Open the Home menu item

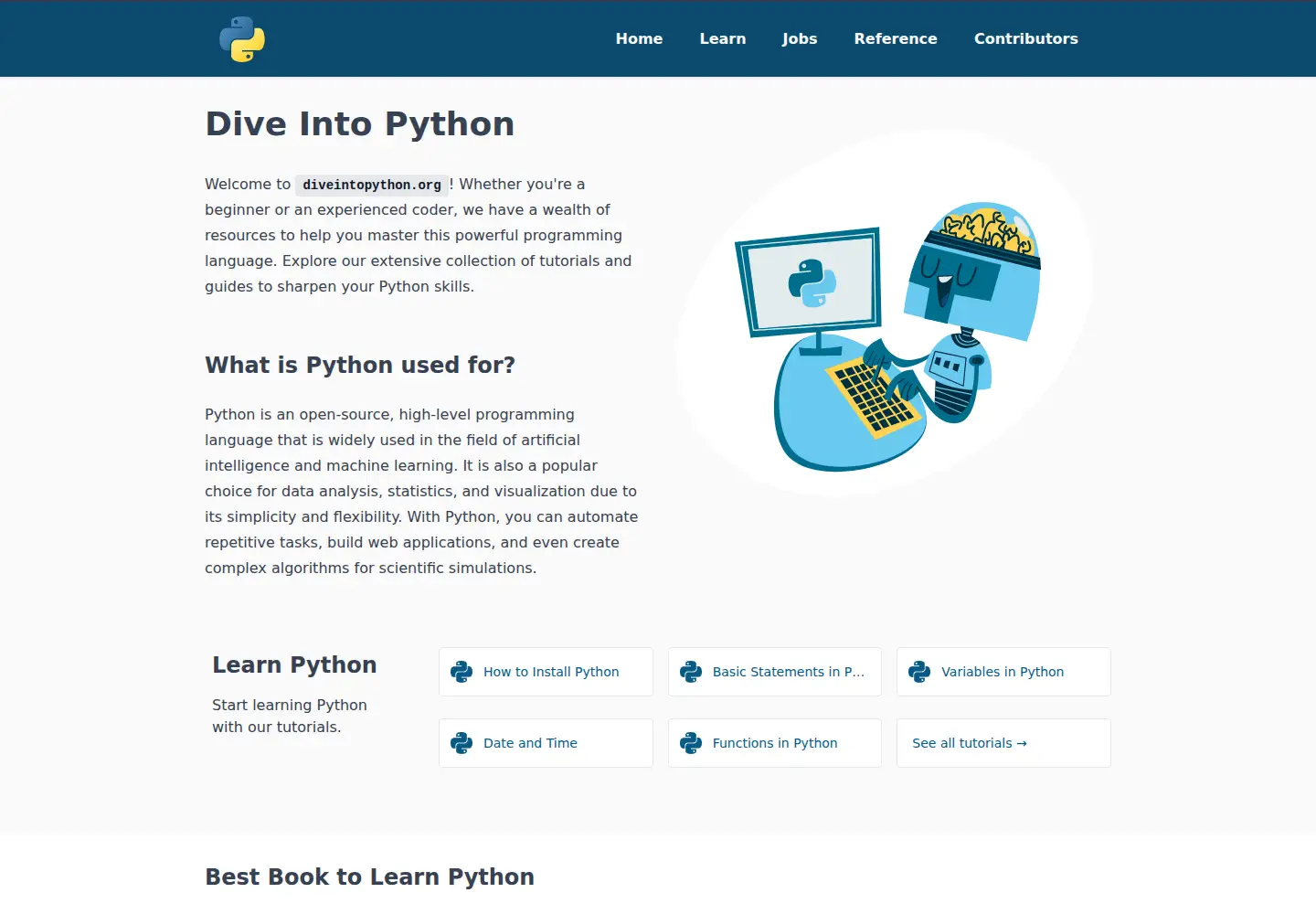(639, 38)
